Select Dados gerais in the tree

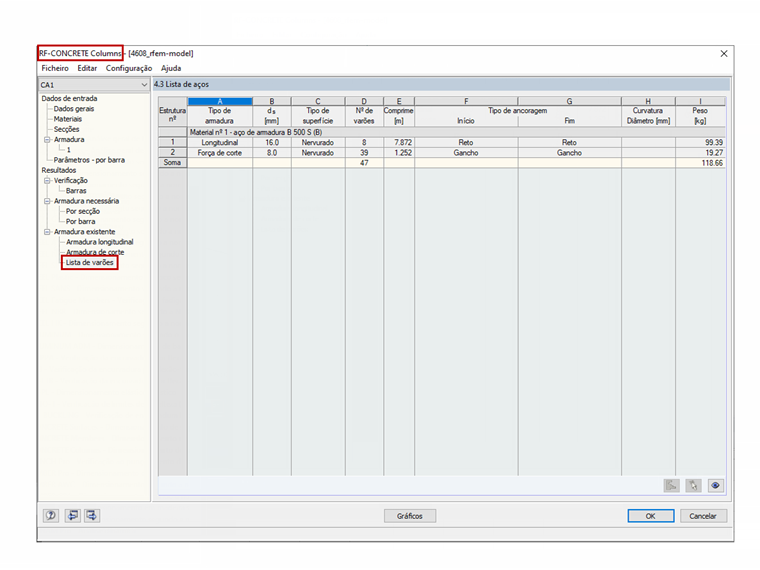(74, 109)
